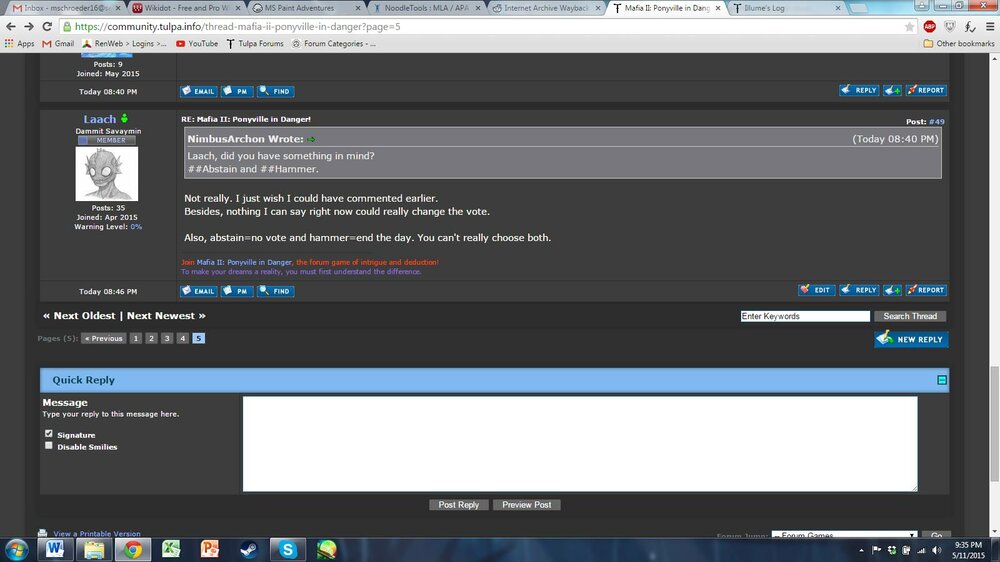Image resolution: width=1000 pixels, height=562 pixels.
Task: Click Laach's avatar image
Action: (107, 174)
